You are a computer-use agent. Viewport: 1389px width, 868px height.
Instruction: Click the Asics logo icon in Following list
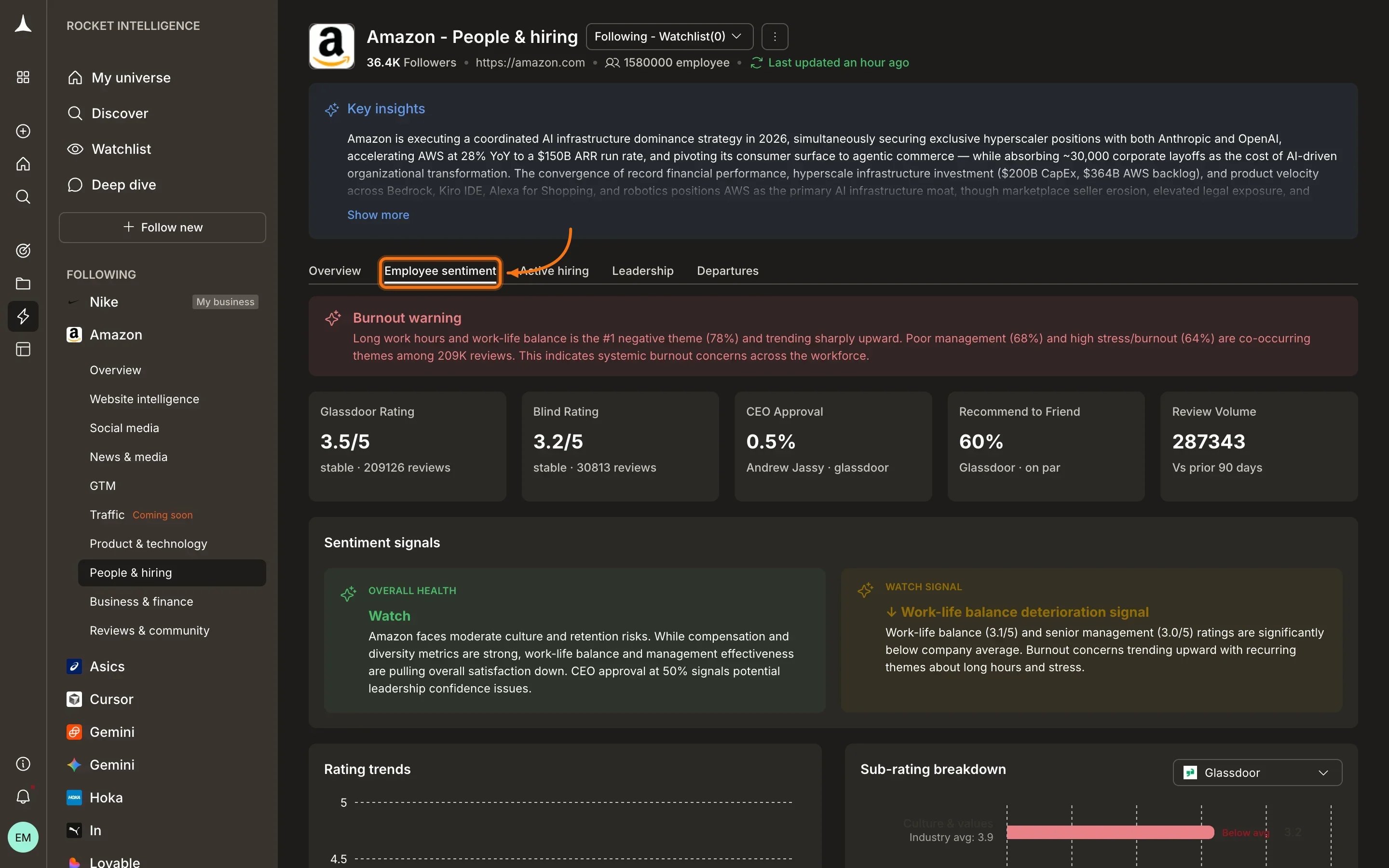(x=74, y=666)
